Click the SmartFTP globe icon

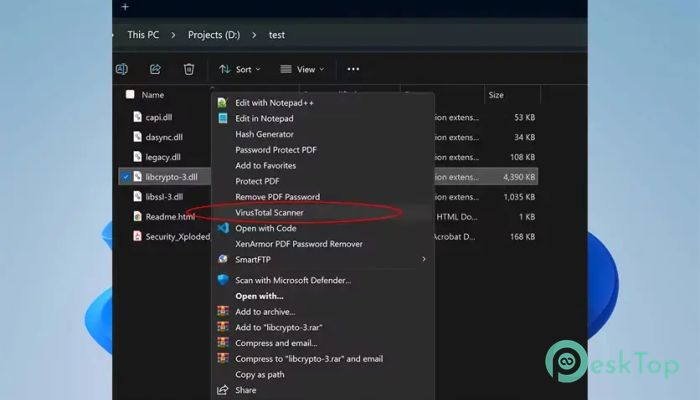click(x=222, y=259)
